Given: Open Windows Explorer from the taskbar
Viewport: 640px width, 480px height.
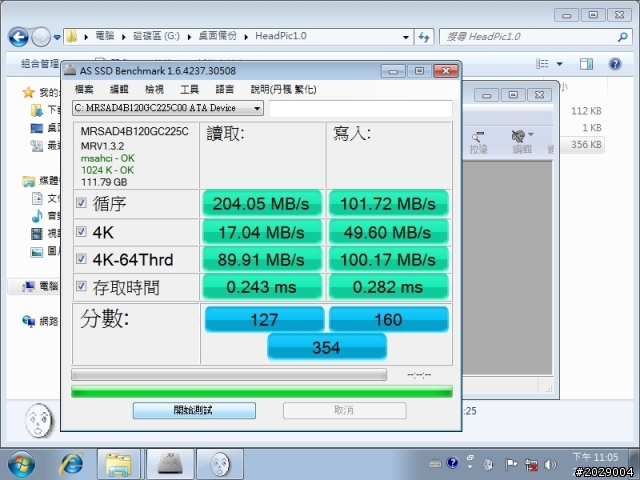Looking at the screenshot, I should point(118,464).
